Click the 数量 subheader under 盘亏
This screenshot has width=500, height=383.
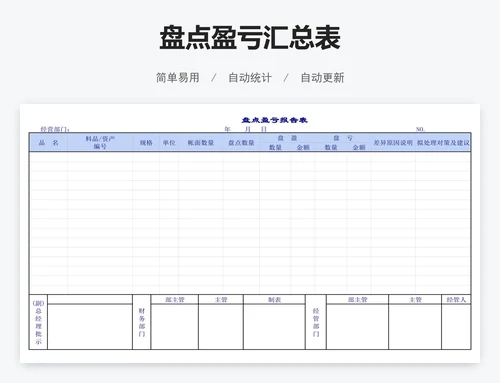pos(331,147)
